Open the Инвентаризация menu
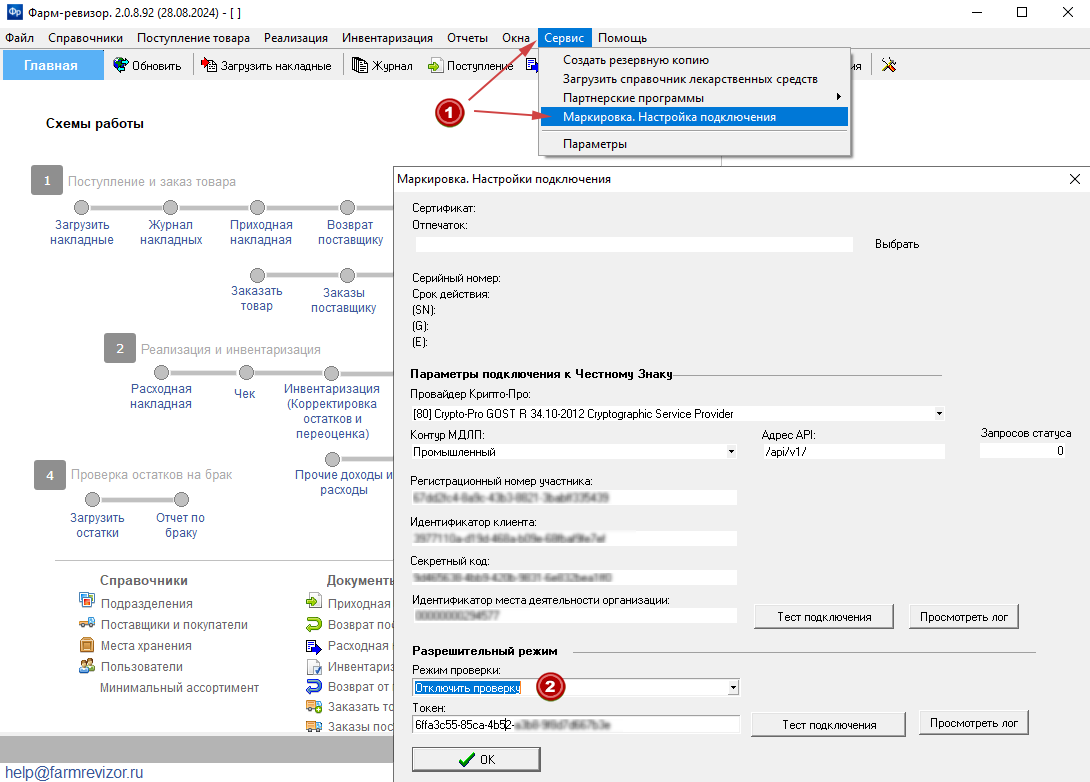The height and width of the screenshot is (782, 1090). coord(387,38)
